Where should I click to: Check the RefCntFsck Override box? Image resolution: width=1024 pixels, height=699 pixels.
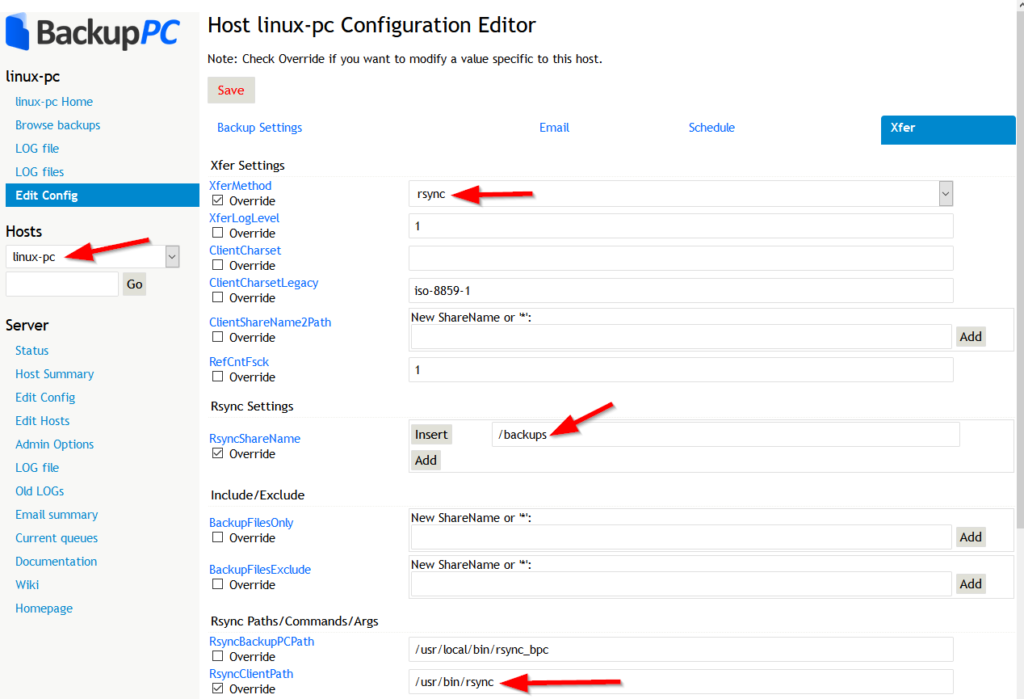click(217, 377)
